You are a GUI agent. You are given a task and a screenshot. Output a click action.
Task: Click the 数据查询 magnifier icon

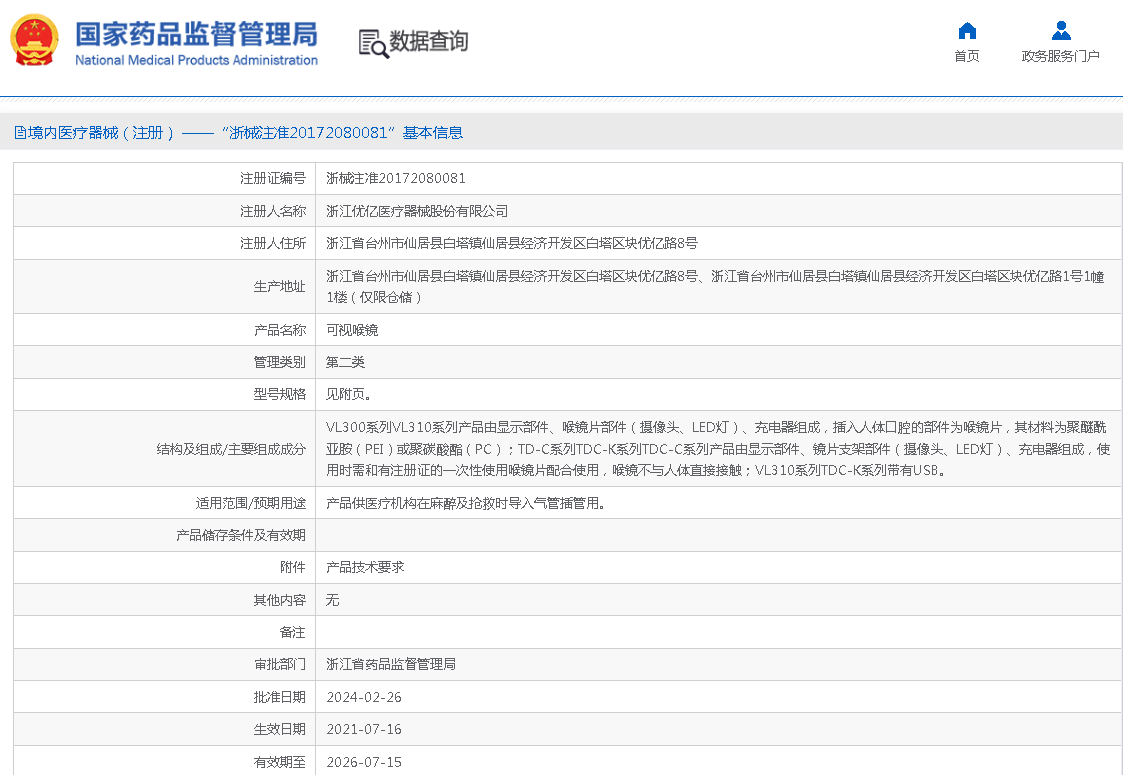tap(373, 44)
